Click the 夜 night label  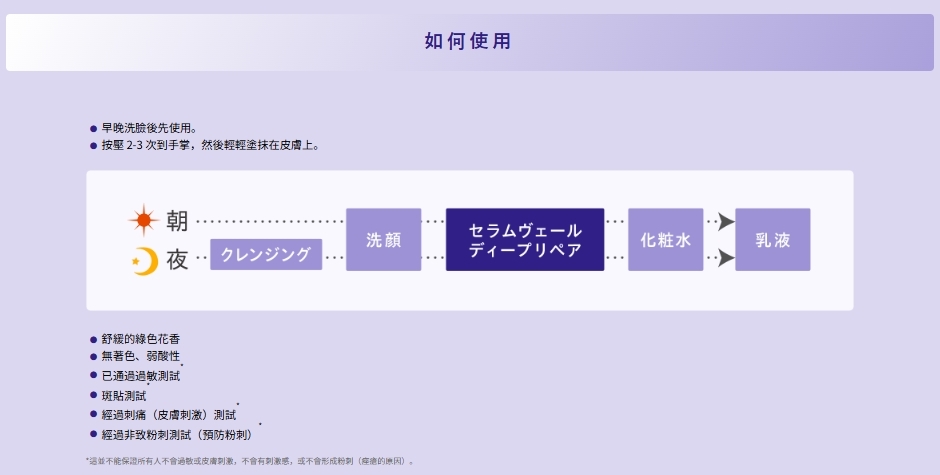pos(177,260)
